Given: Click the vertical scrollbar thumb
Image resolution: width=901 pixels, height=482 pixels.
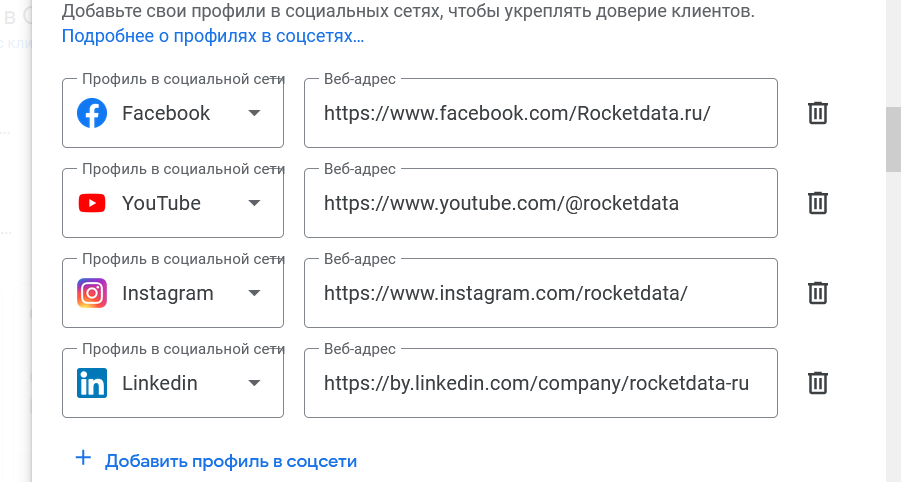Looking at the screenshot, I should (x=893, y=140).
